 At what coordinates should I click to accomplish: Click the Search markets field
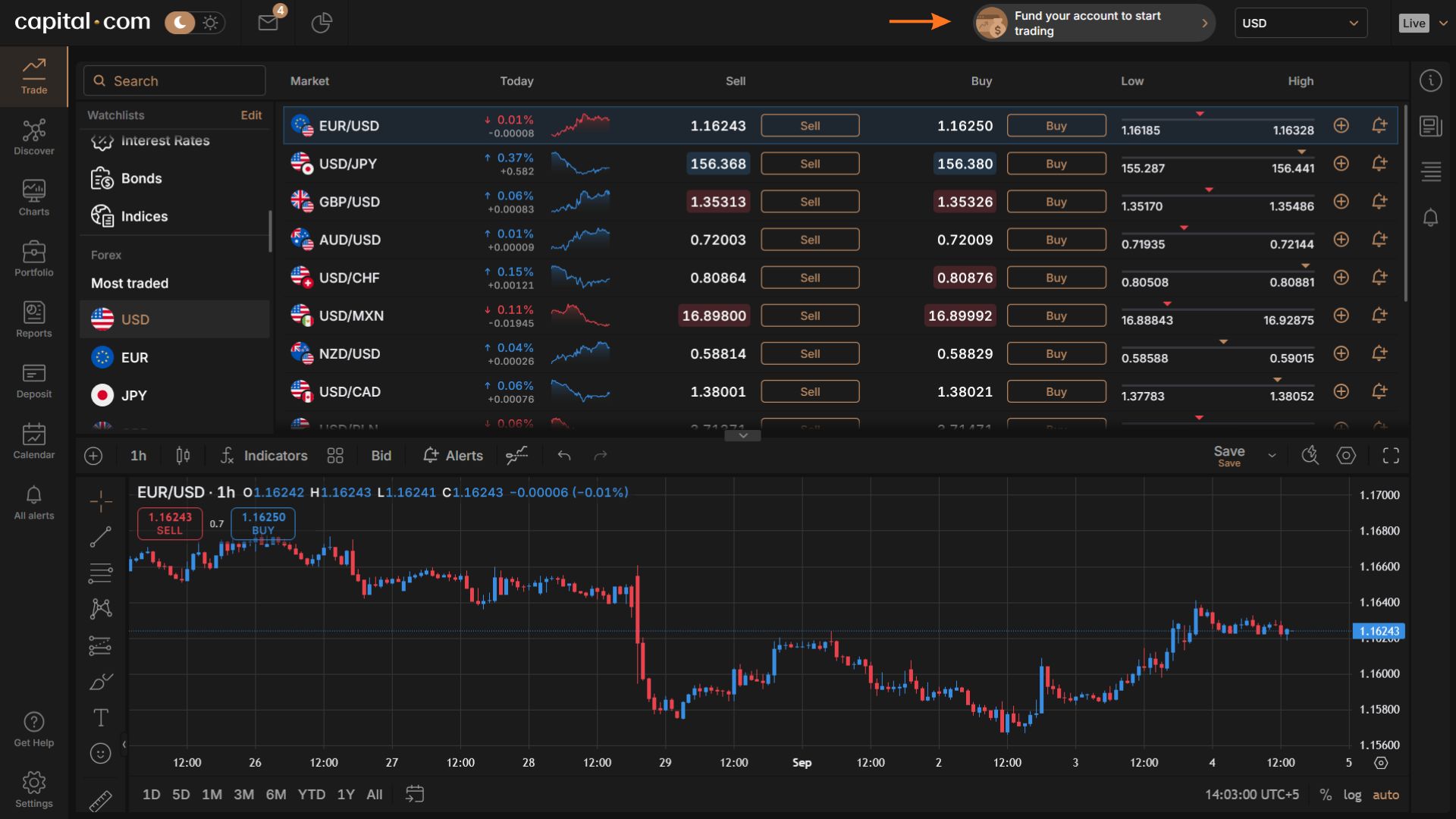tap(174, 80)
